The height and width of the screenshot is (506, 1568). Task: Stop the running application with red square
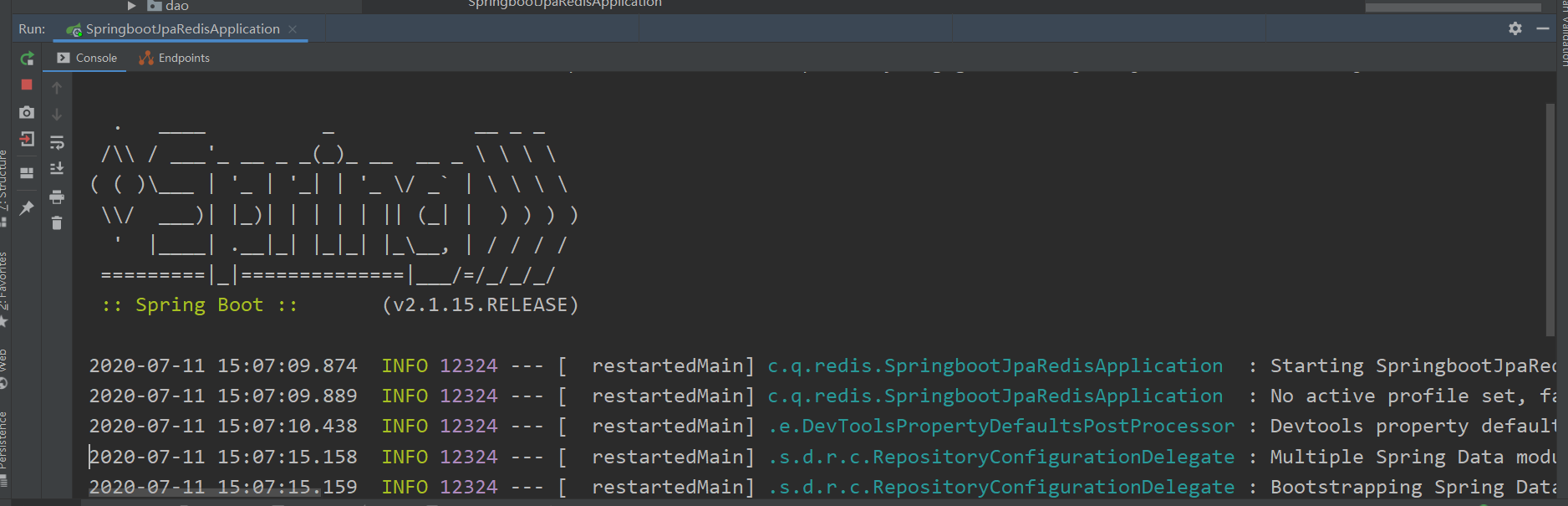(27, 84)
